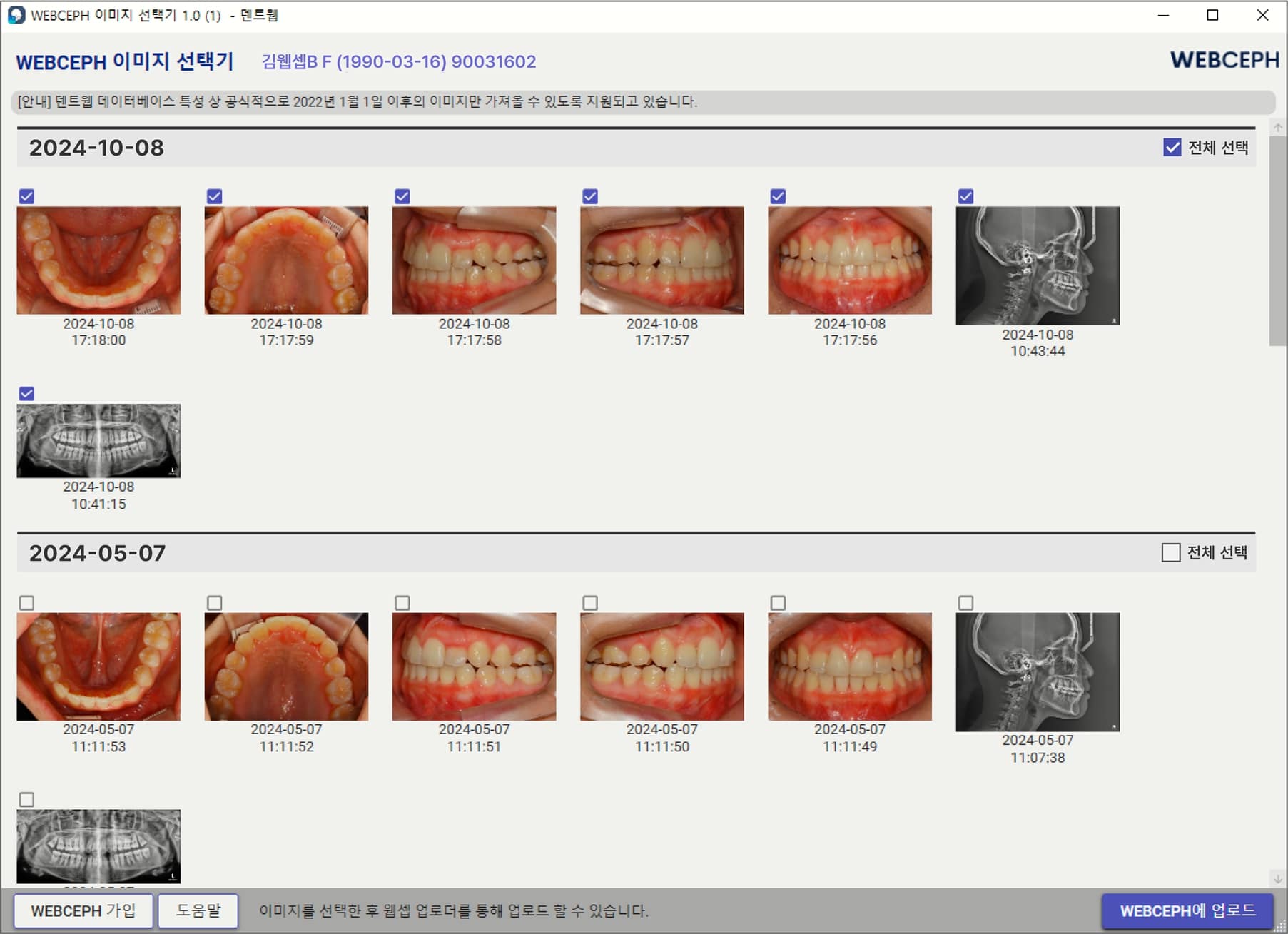Click the scrollbar down arrow

pos(1277,878)
